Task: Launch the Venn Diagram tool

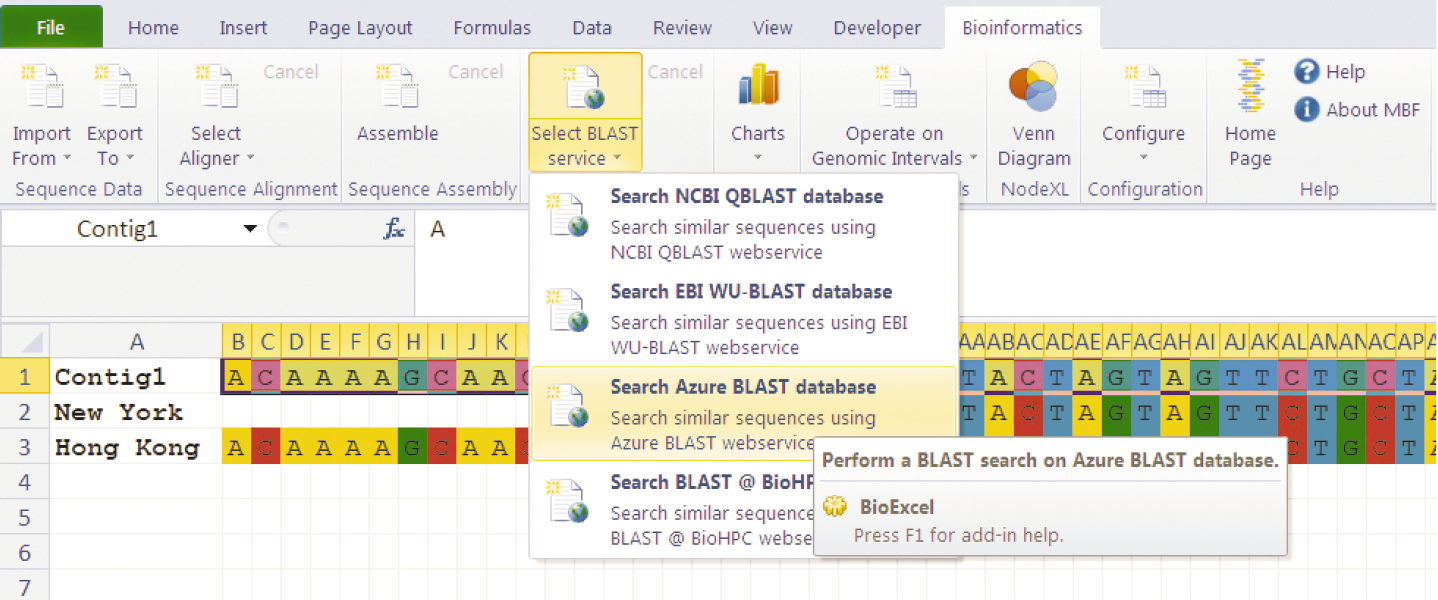Action: pos(1033,88)
